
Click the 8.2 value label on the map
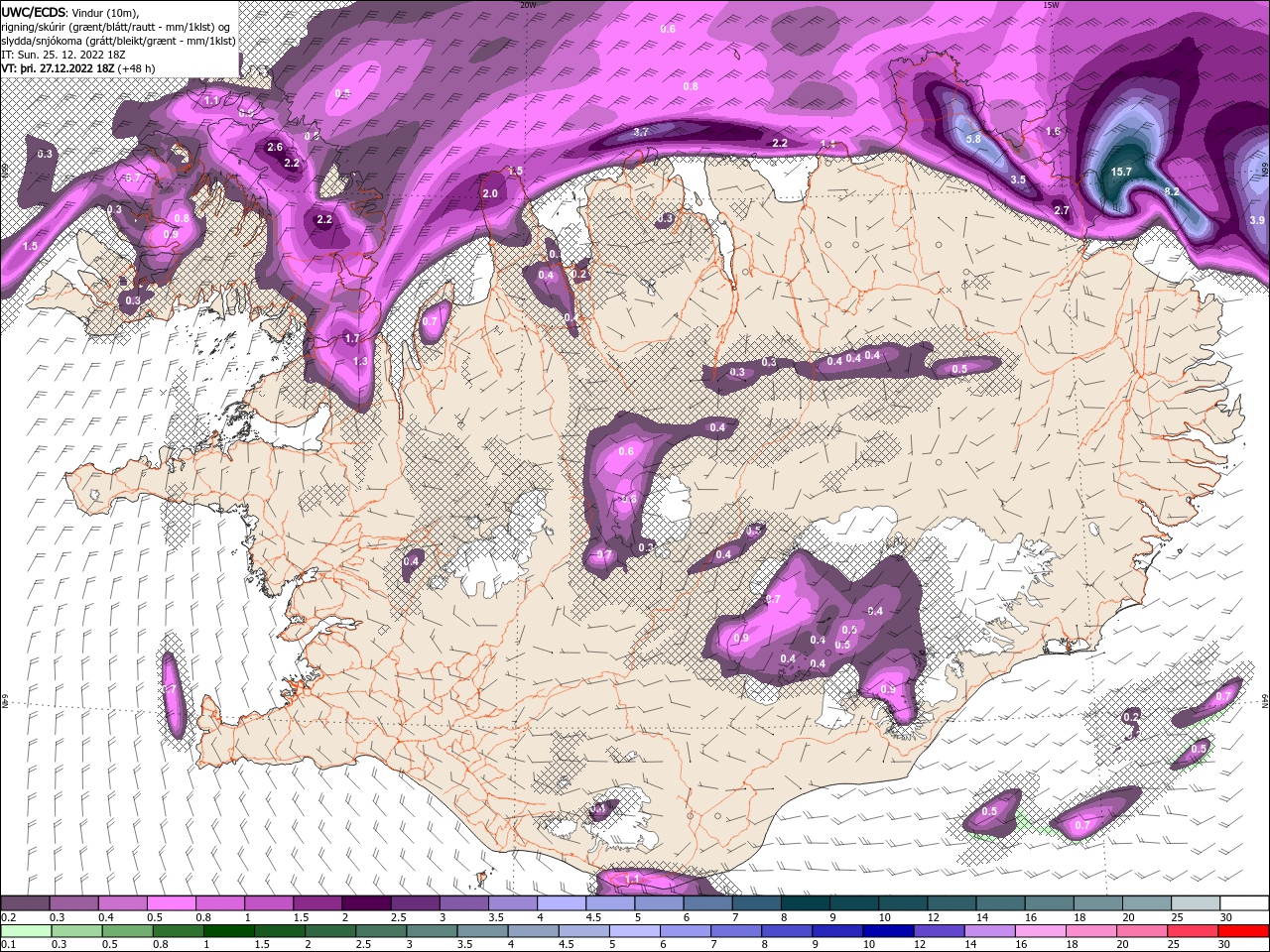click(x=1172, y=191)
